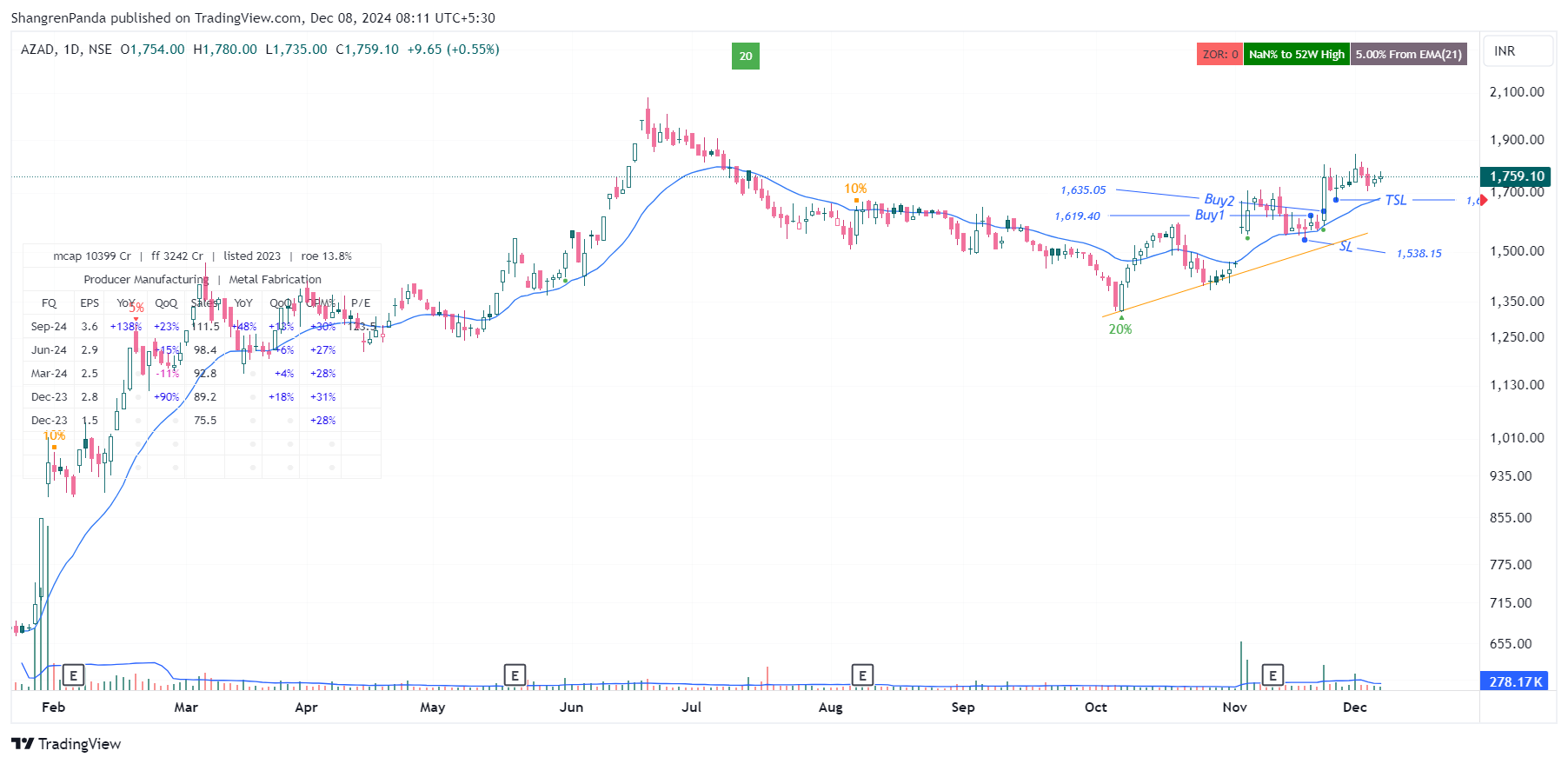Click the 1,900.00 price axis label

tap(1517, 140)
